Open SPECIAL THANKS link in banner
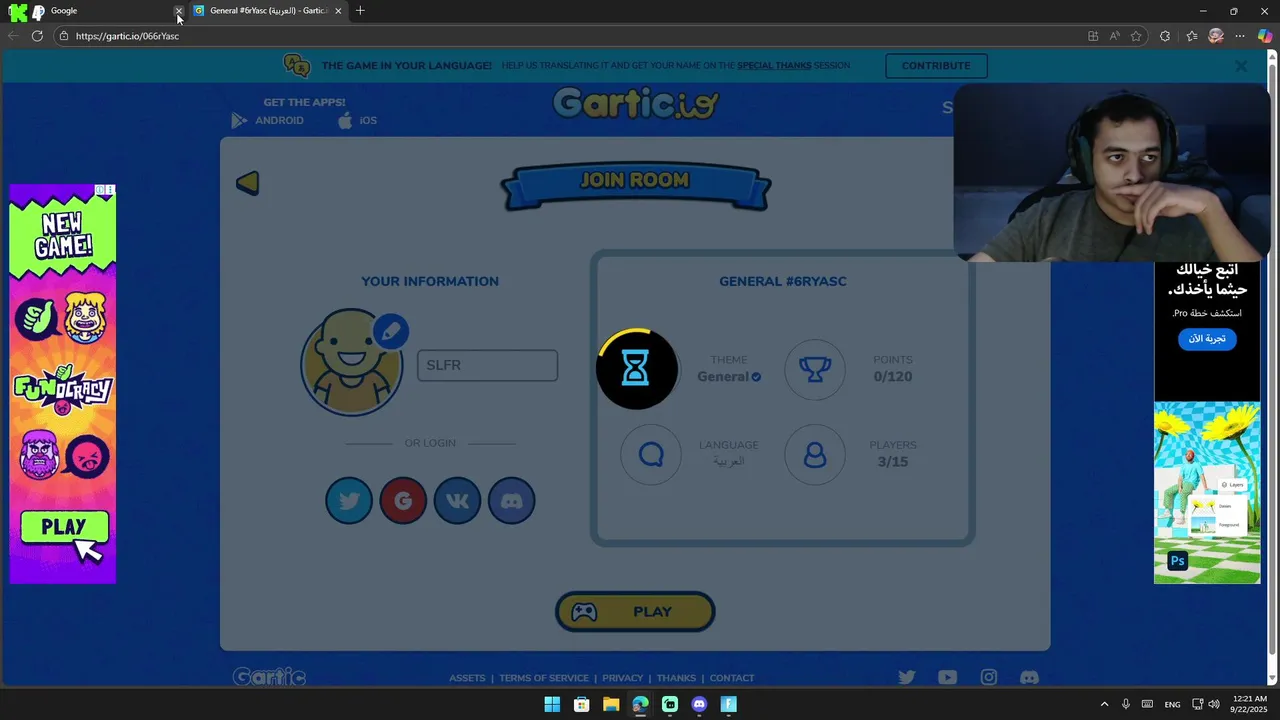This screenshot has width=1280, height=720. pyautogui.click(x=774, y=66)
